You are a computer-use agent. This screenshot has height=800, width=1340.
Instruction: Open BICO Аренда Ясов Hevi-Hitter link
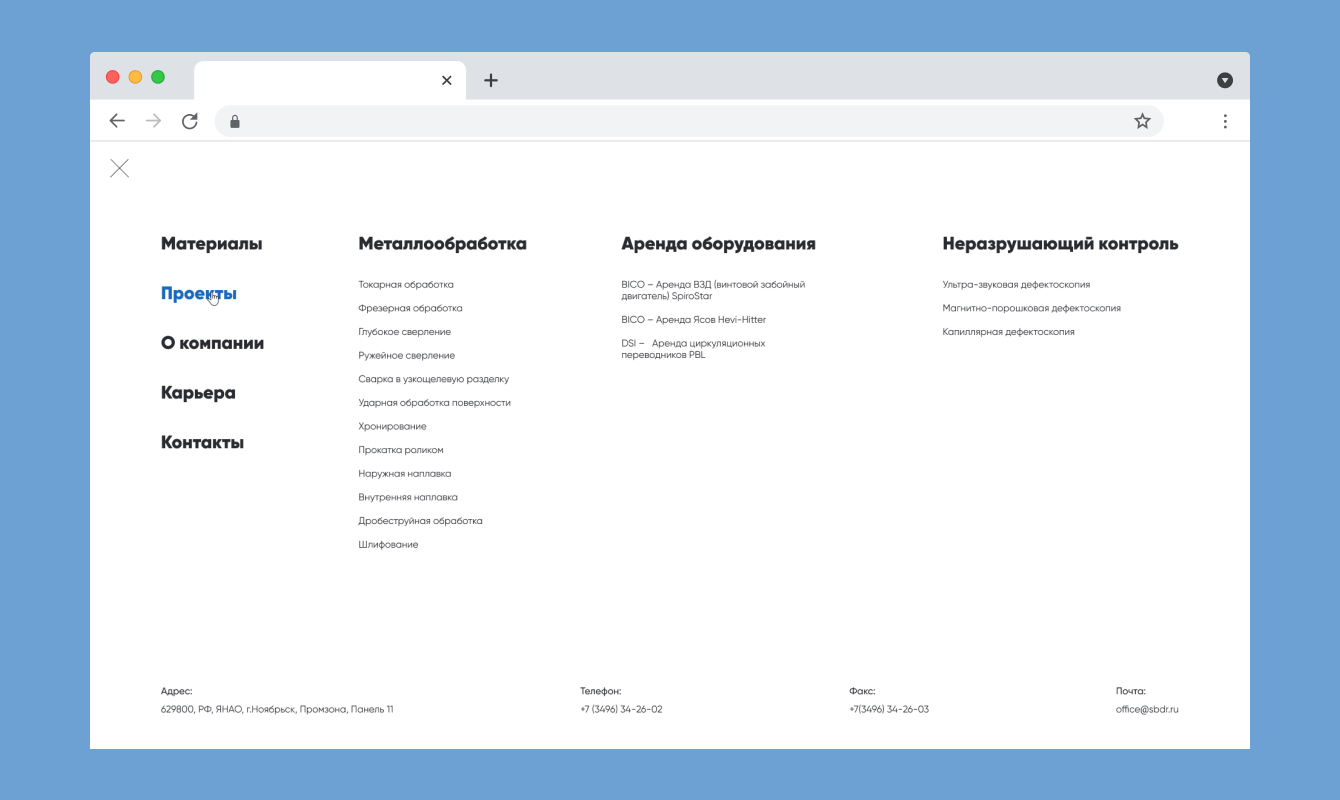tap(693, 320)
